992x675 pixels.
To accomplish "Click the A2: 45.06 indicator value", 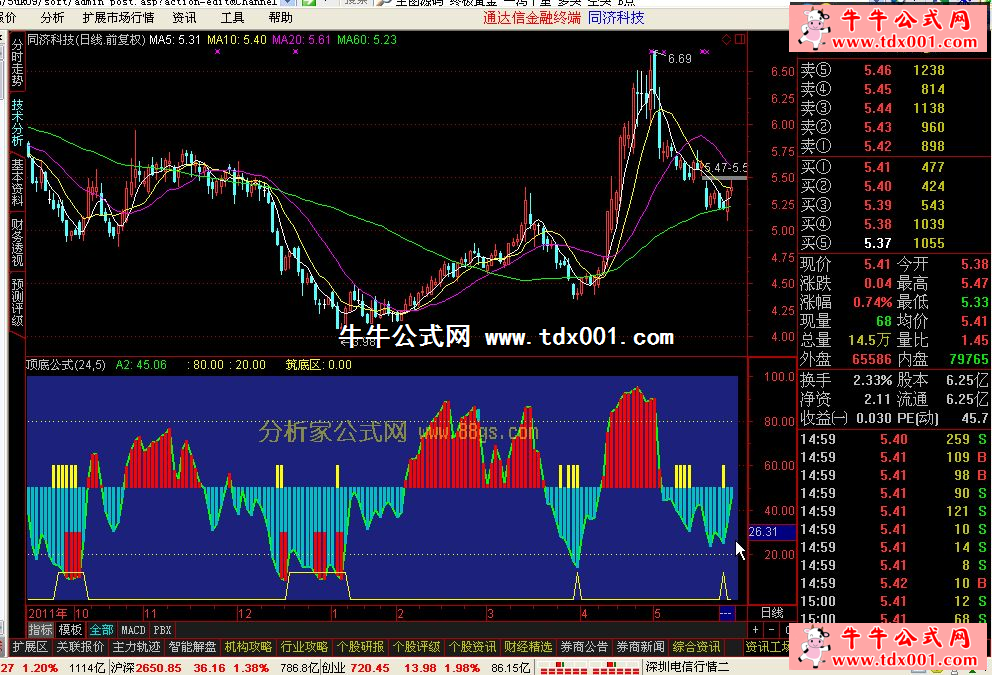I will (141, 365).
